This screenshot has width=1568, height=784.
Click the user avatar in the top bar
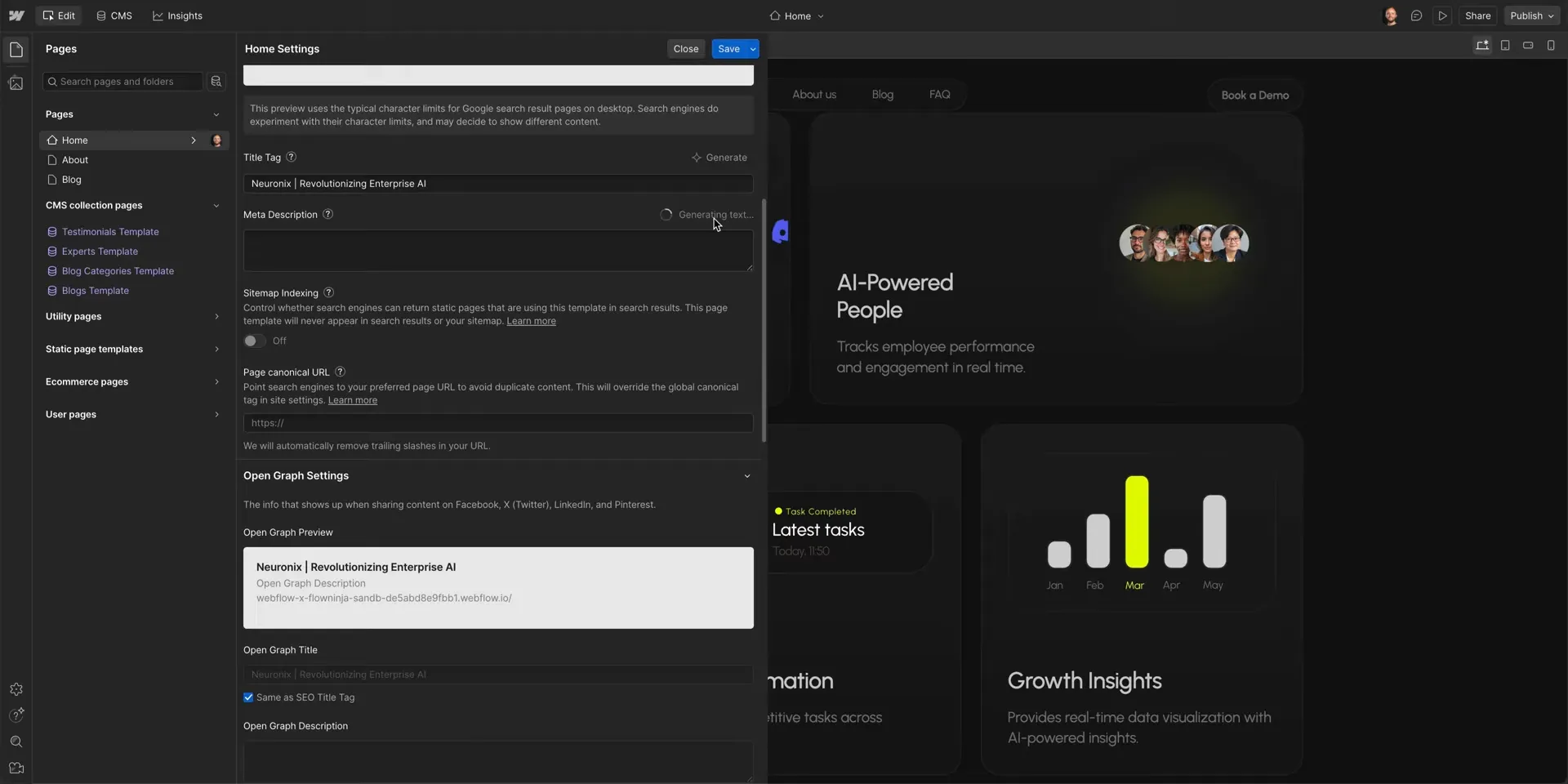click(1391, 16)
